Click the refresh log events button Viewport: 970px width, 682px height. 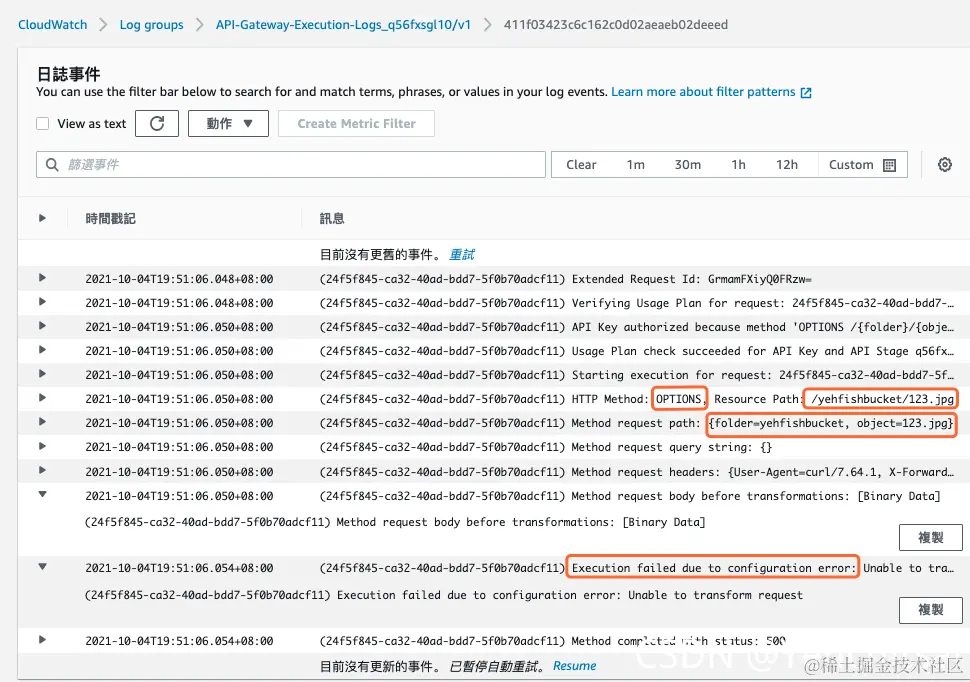[157, 124]
